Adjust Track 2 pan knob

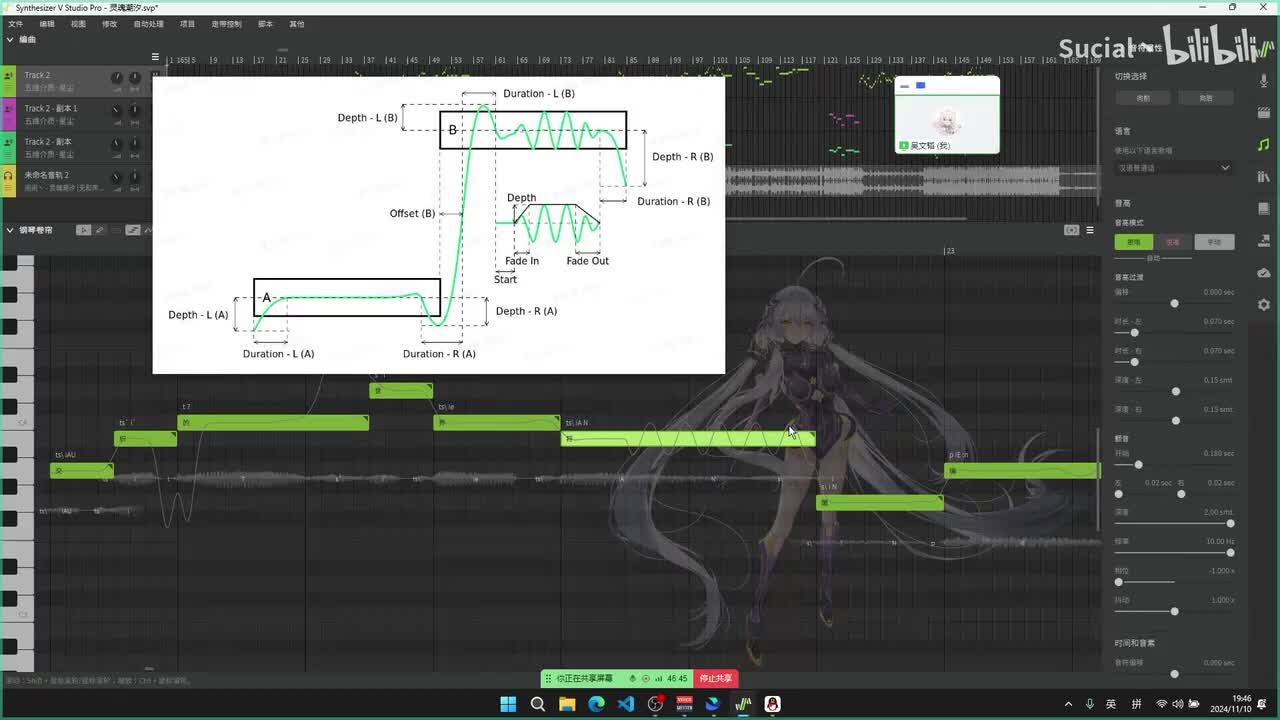(x=134, y=78)
